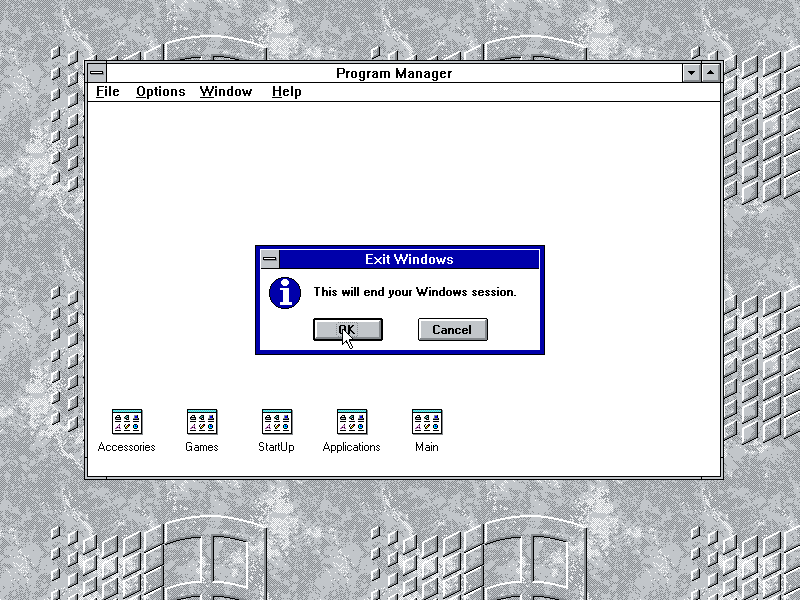800x600 pixels.
Task: Click the Program Manager title bar
Action: pyautogui.click(x=394, y=73)
